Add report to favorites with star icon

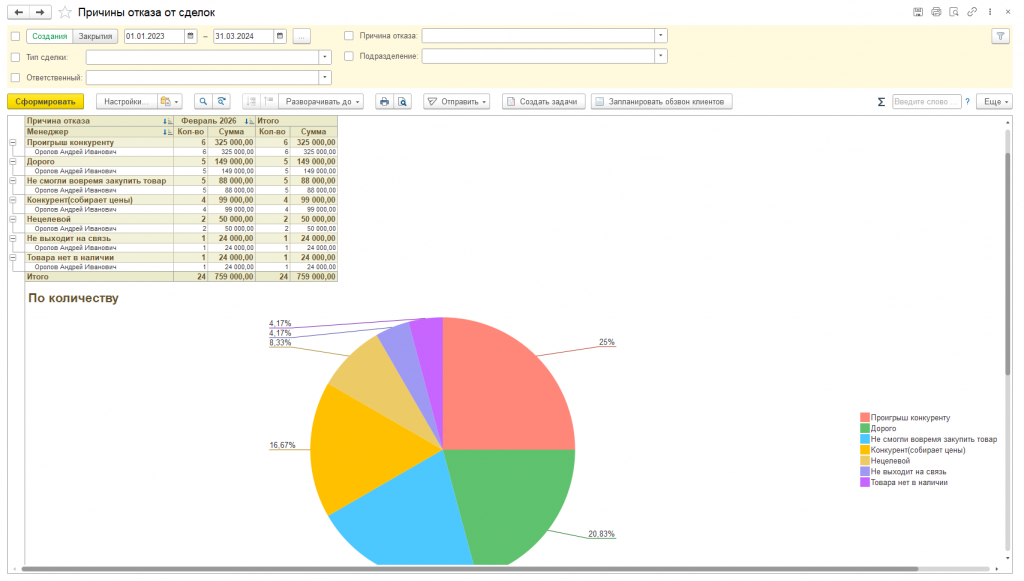(x=65, y=12)
